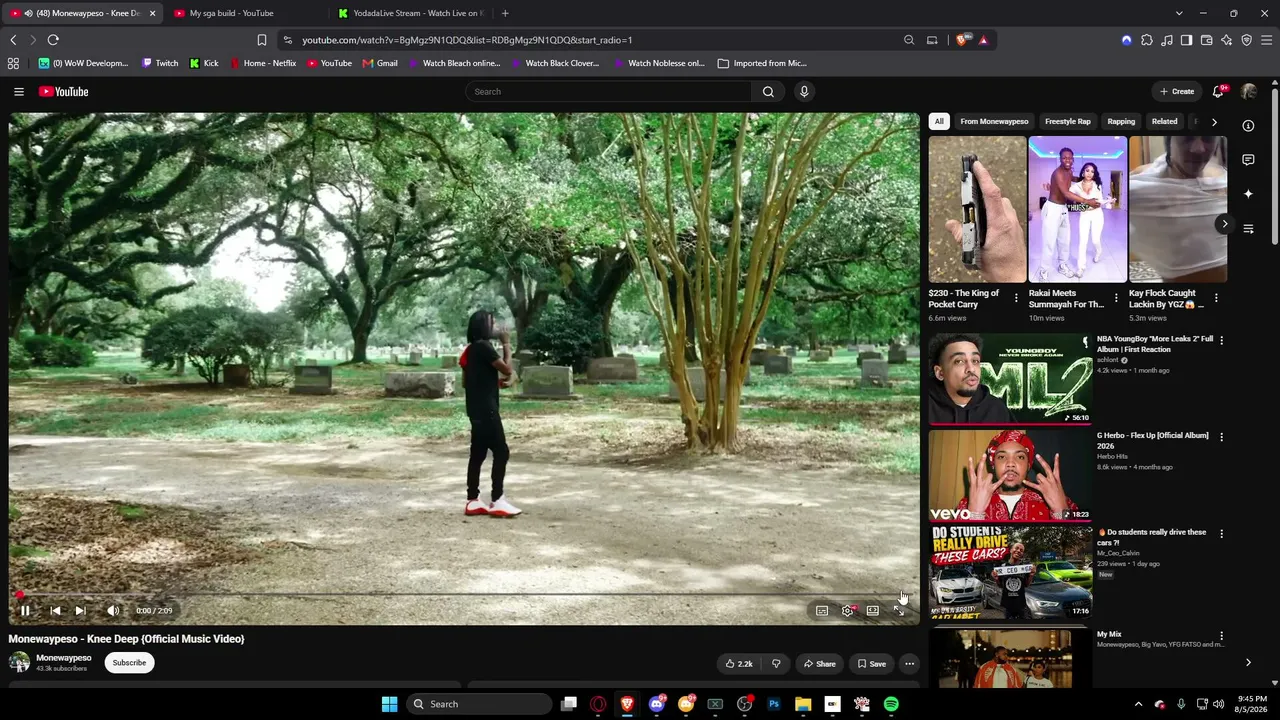Show more Shorts with the shelf arrow
Viewport: 1280px width, 720px height.
(1224, 224)
